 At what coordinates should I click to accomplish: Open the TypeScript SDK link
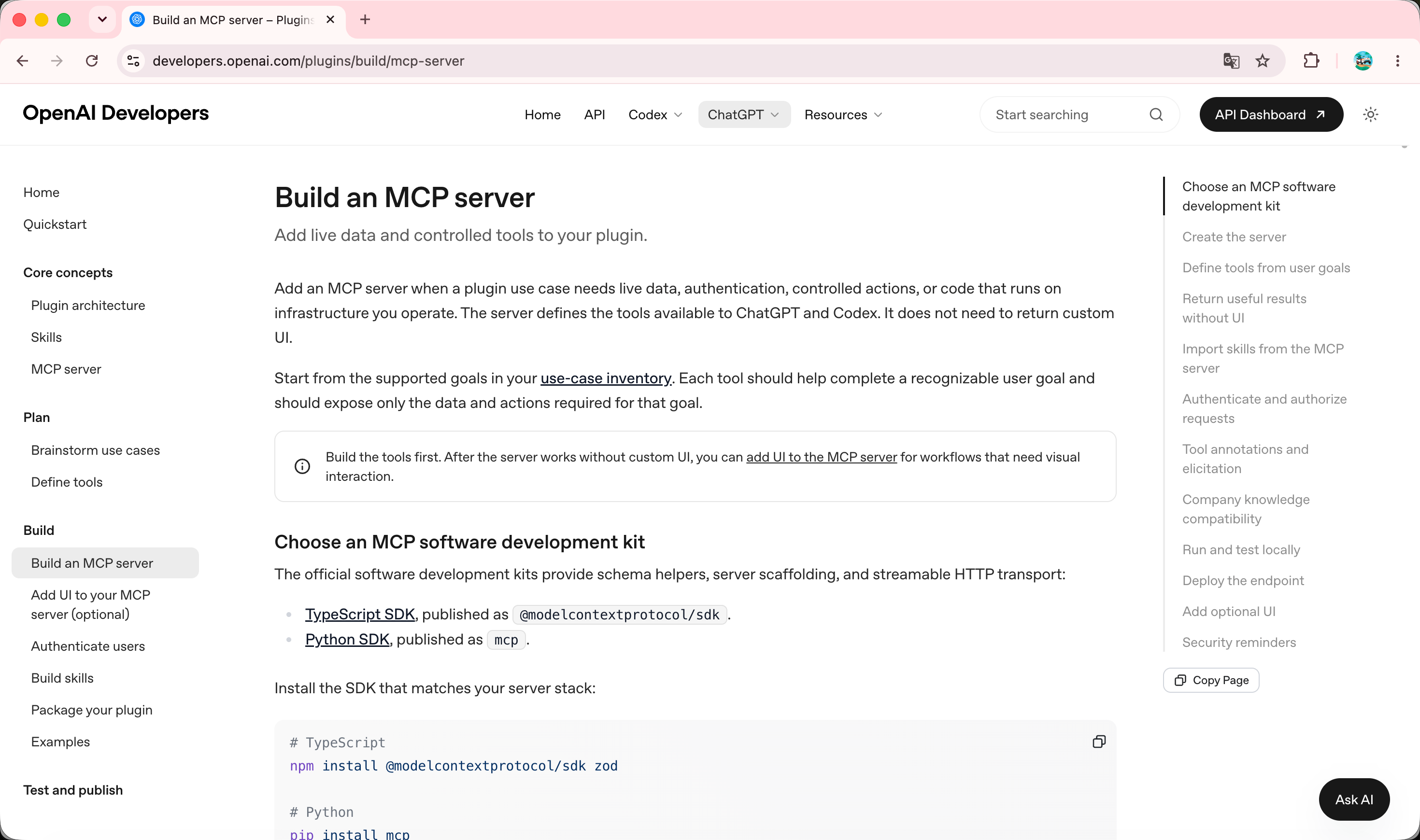(x=360, y=614)
